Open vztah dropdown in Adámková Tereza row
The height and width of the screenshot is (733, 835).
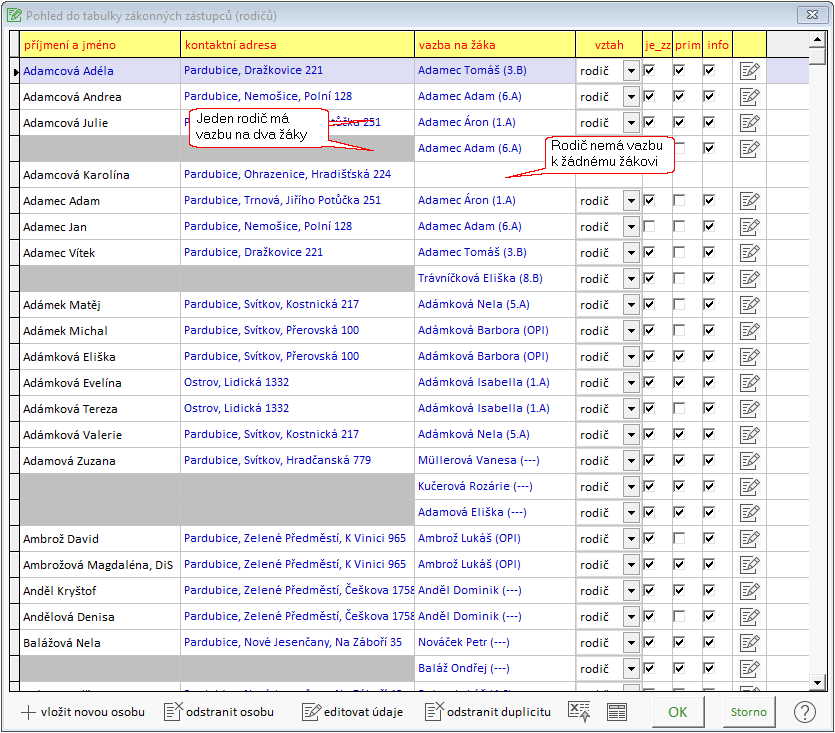631,409
